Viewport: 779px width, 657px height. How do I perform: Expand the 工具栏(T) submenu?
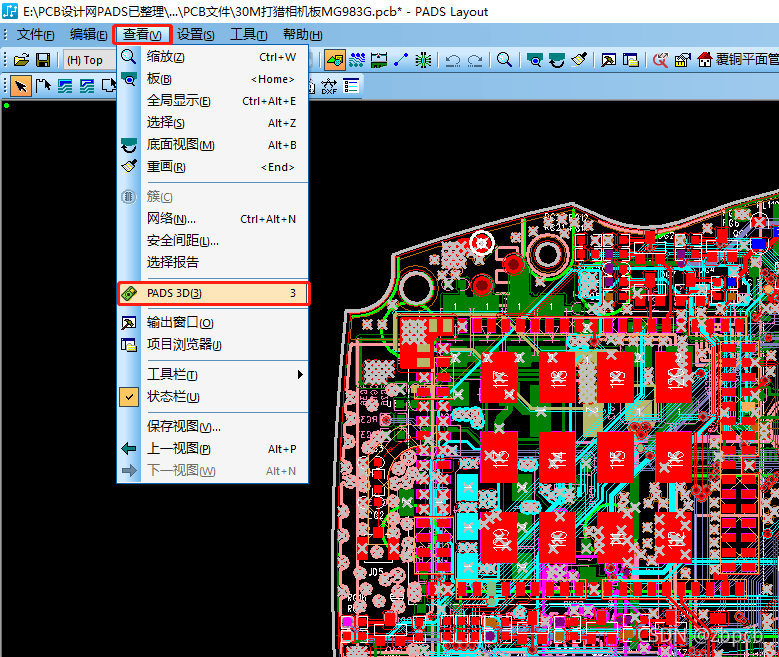pos(213,374)
